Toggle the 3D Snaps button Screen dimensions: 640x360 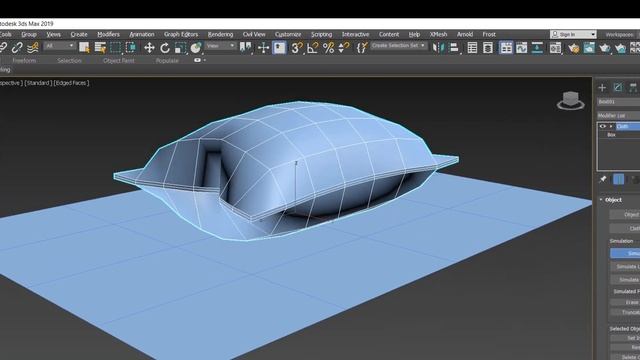tap(297, 48)
